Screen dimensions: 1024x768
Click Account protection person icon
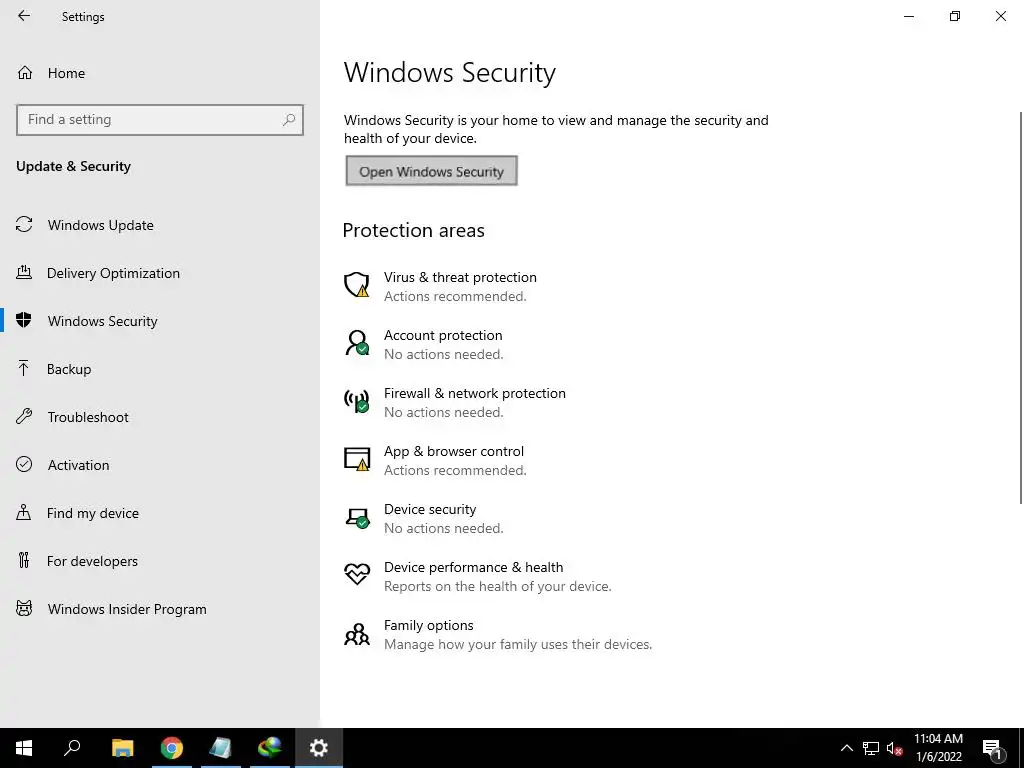point(357,343)
